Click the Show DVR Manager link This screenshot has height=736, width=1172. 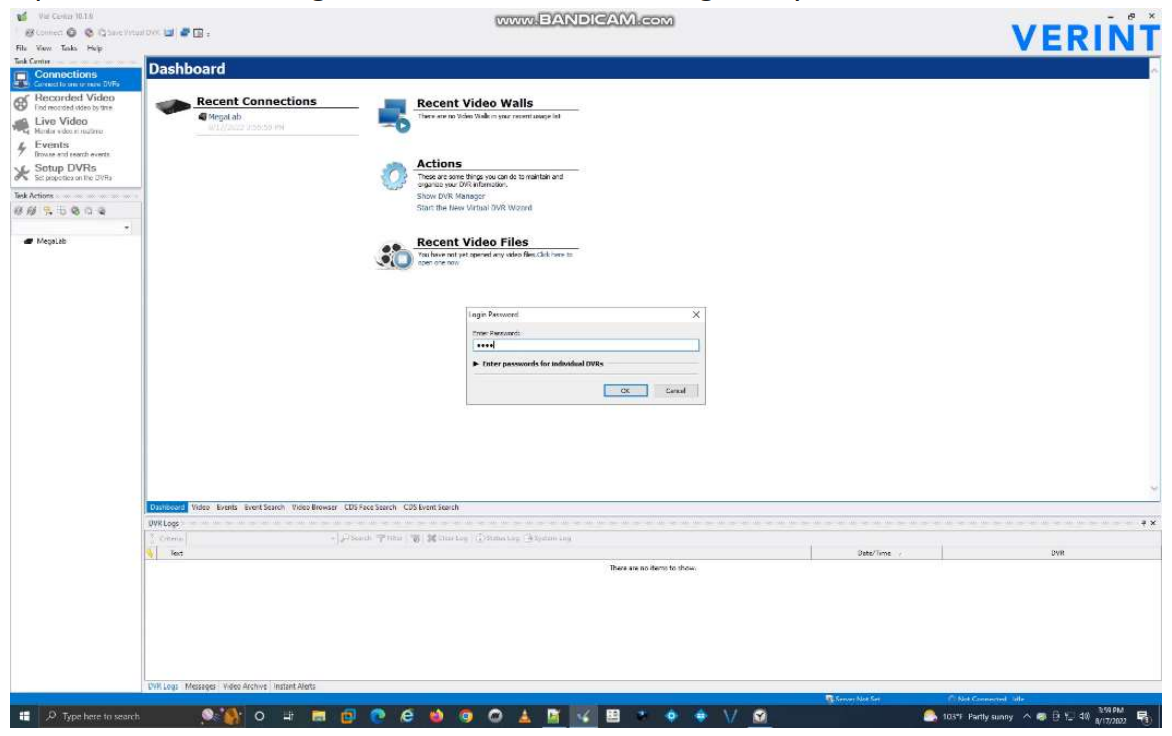tap(451, 197)
